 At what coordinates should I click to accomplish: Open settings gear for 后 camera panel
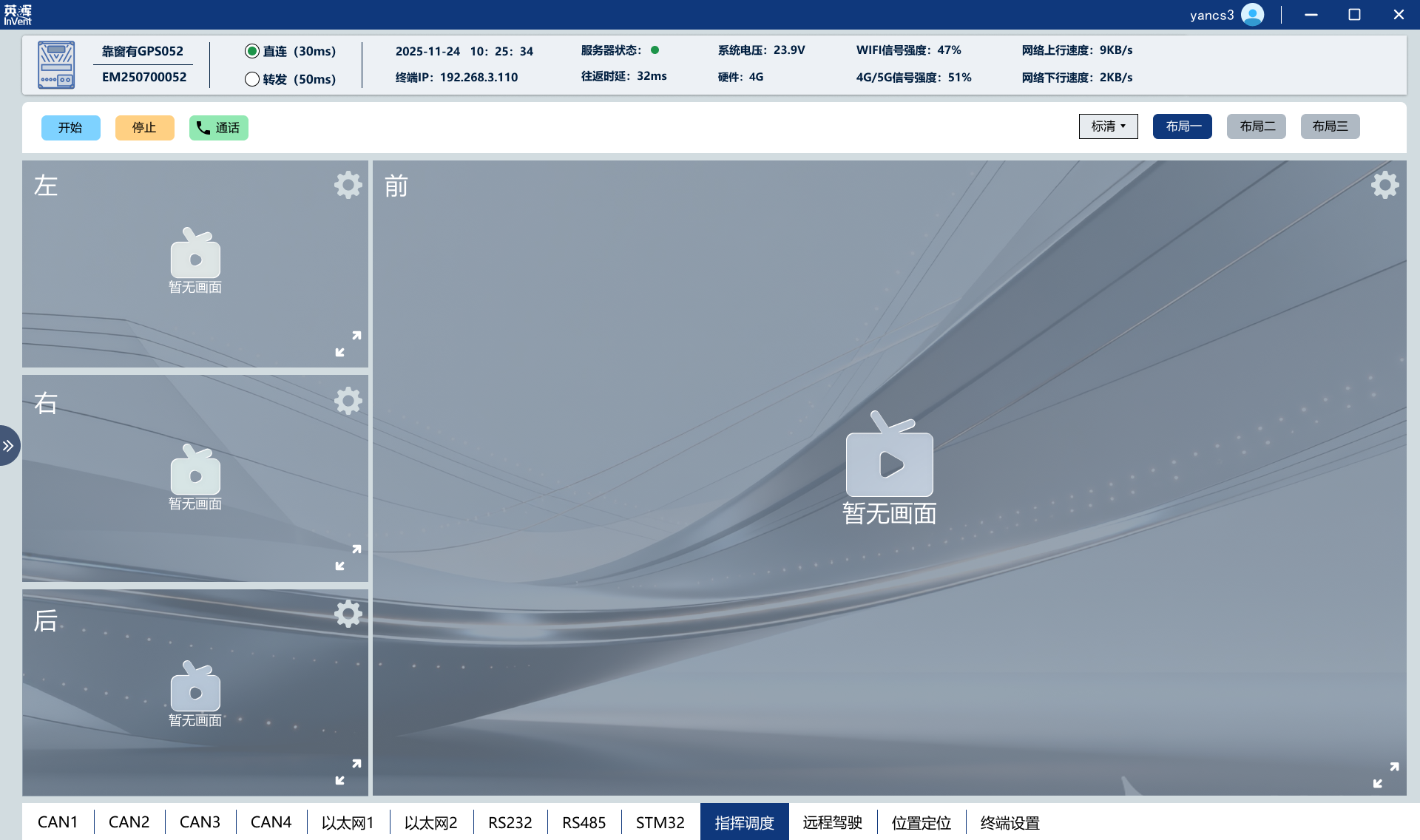(x=348, y=614)
